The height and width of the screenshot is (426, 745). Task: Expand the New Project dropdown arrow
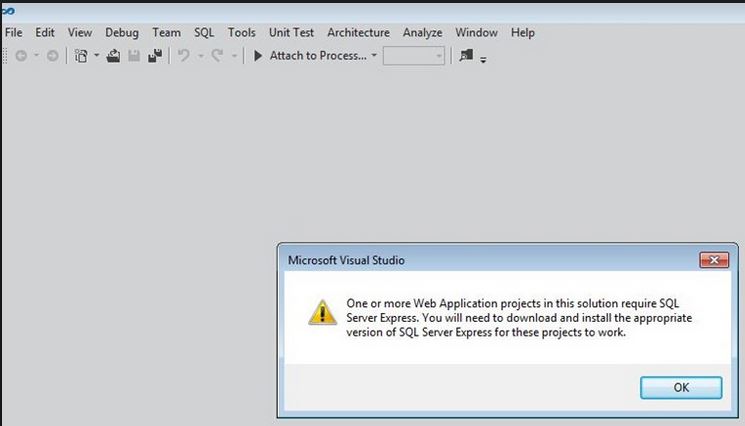click(96, 56)
